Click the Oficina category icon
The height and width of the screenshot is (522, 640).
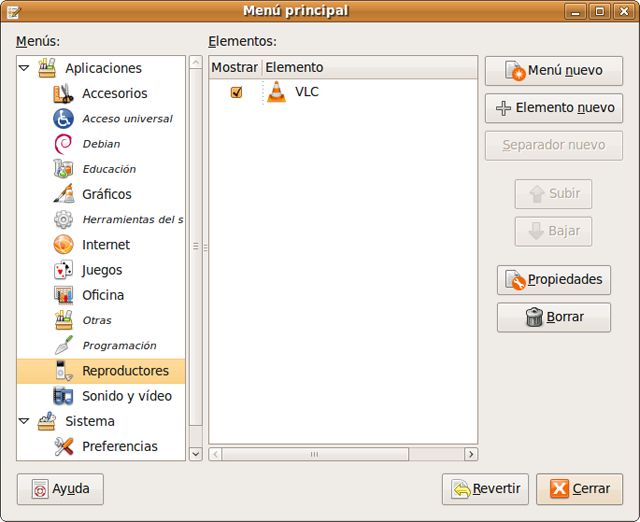click(x=64, y=295)
